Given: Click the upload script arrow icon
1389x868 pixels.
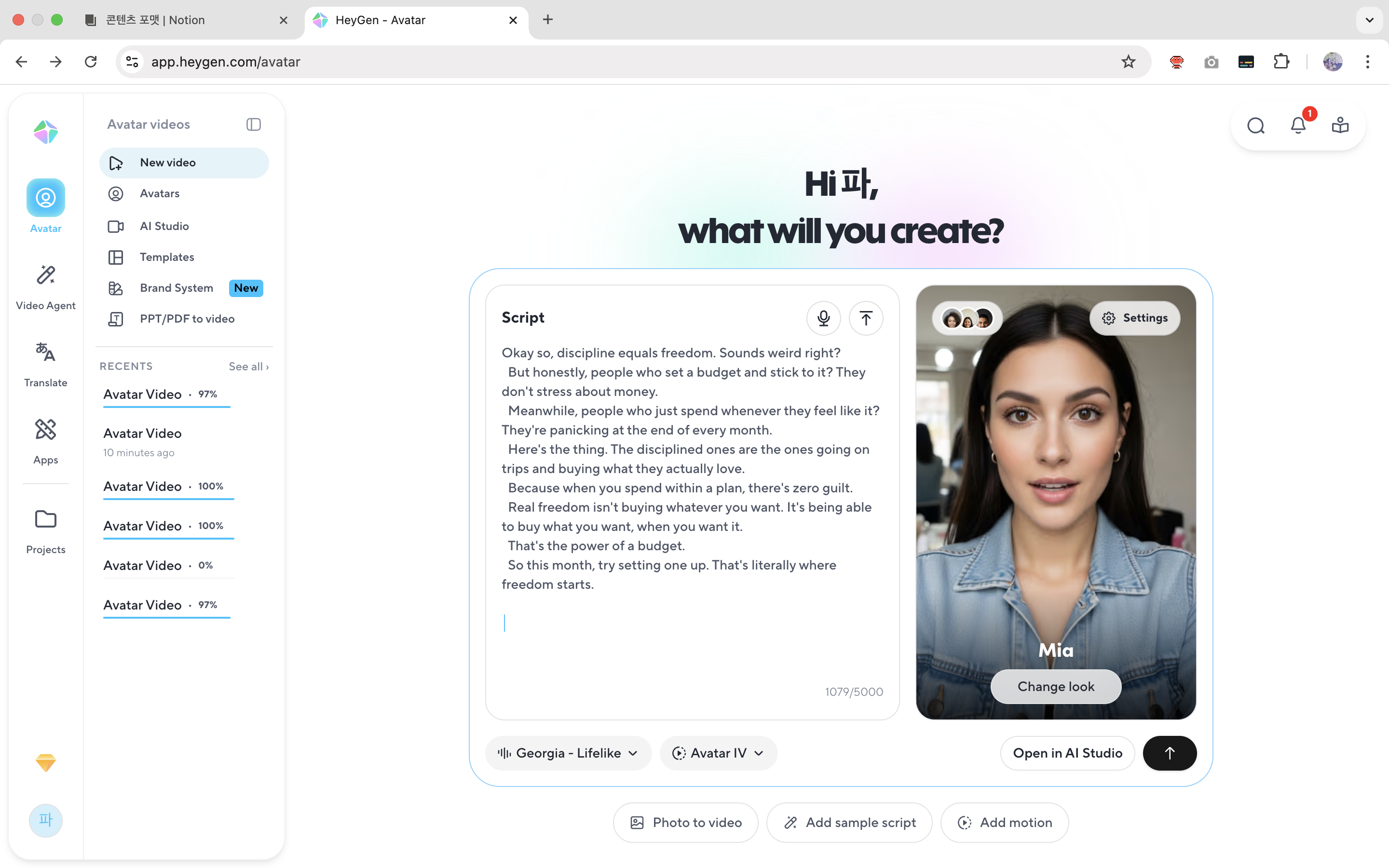Looking at the screenshot, I should (866, 318).
